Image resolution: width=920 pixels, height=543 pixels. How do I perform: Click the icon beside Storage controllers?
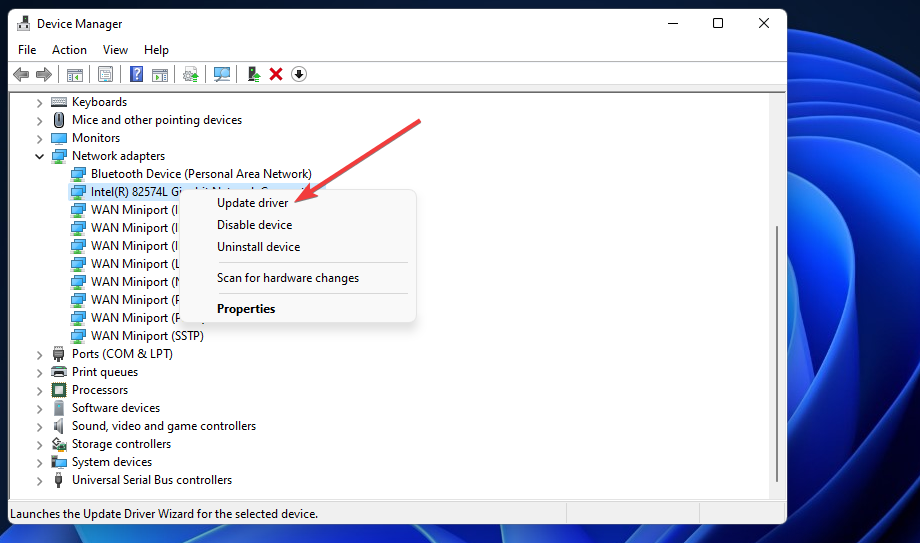coord(59,444)
